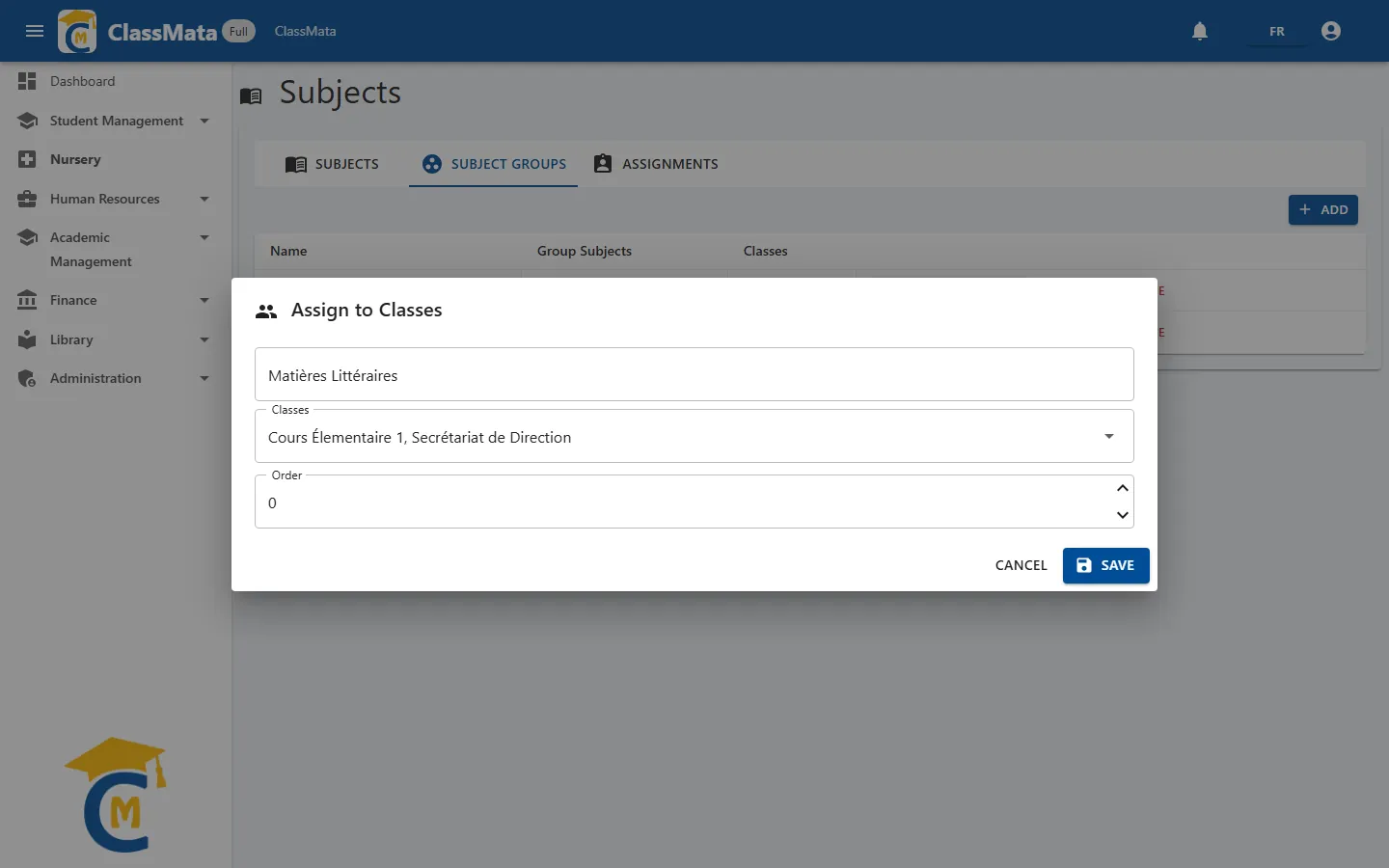Click the Group Subjects column header
This screenshot has height=868, width=1389.
(x=585, y=251)
